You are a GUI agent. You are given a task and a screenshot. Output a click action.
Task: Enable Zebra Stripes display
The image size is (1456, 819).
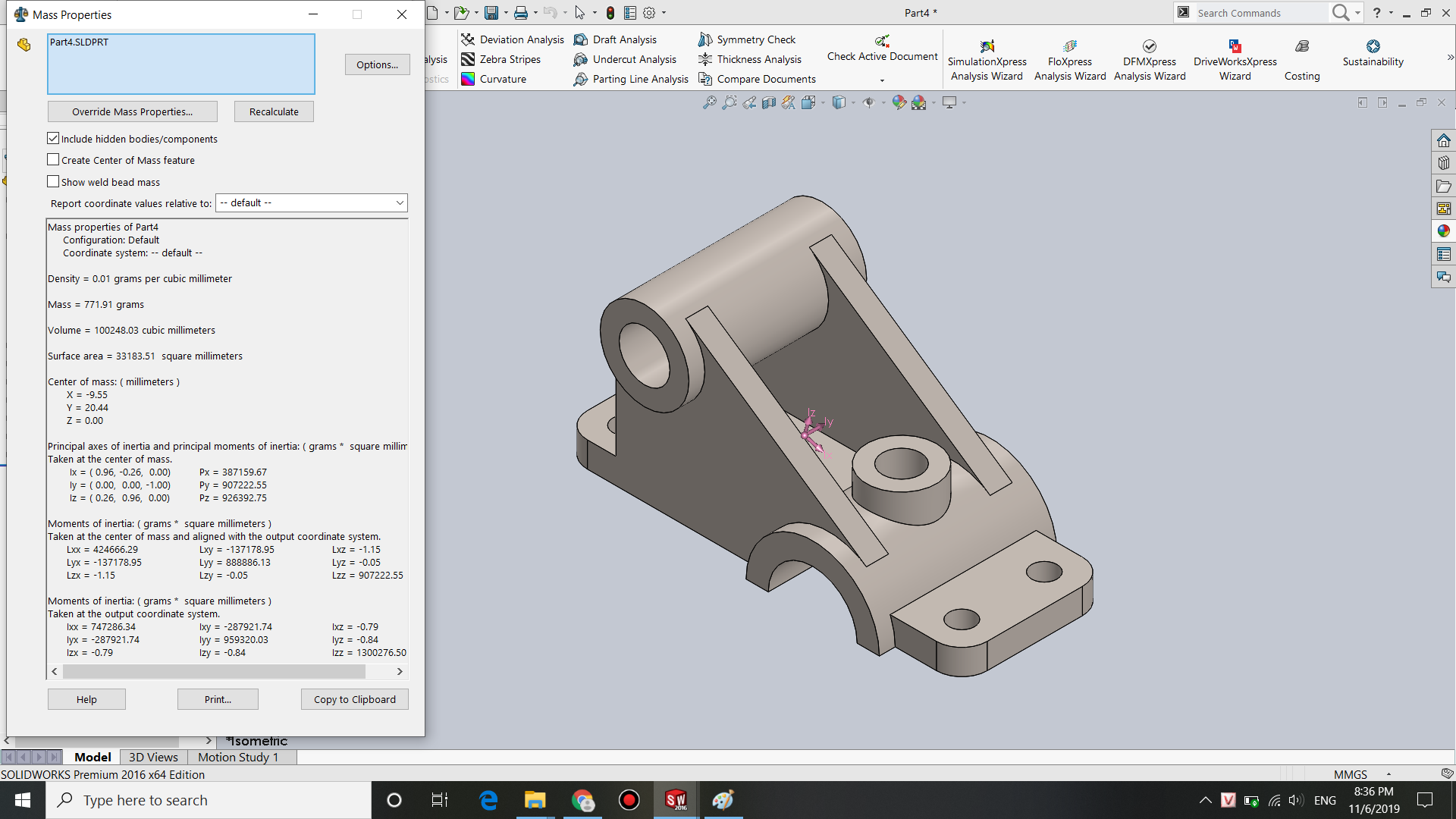coord(501,59)
